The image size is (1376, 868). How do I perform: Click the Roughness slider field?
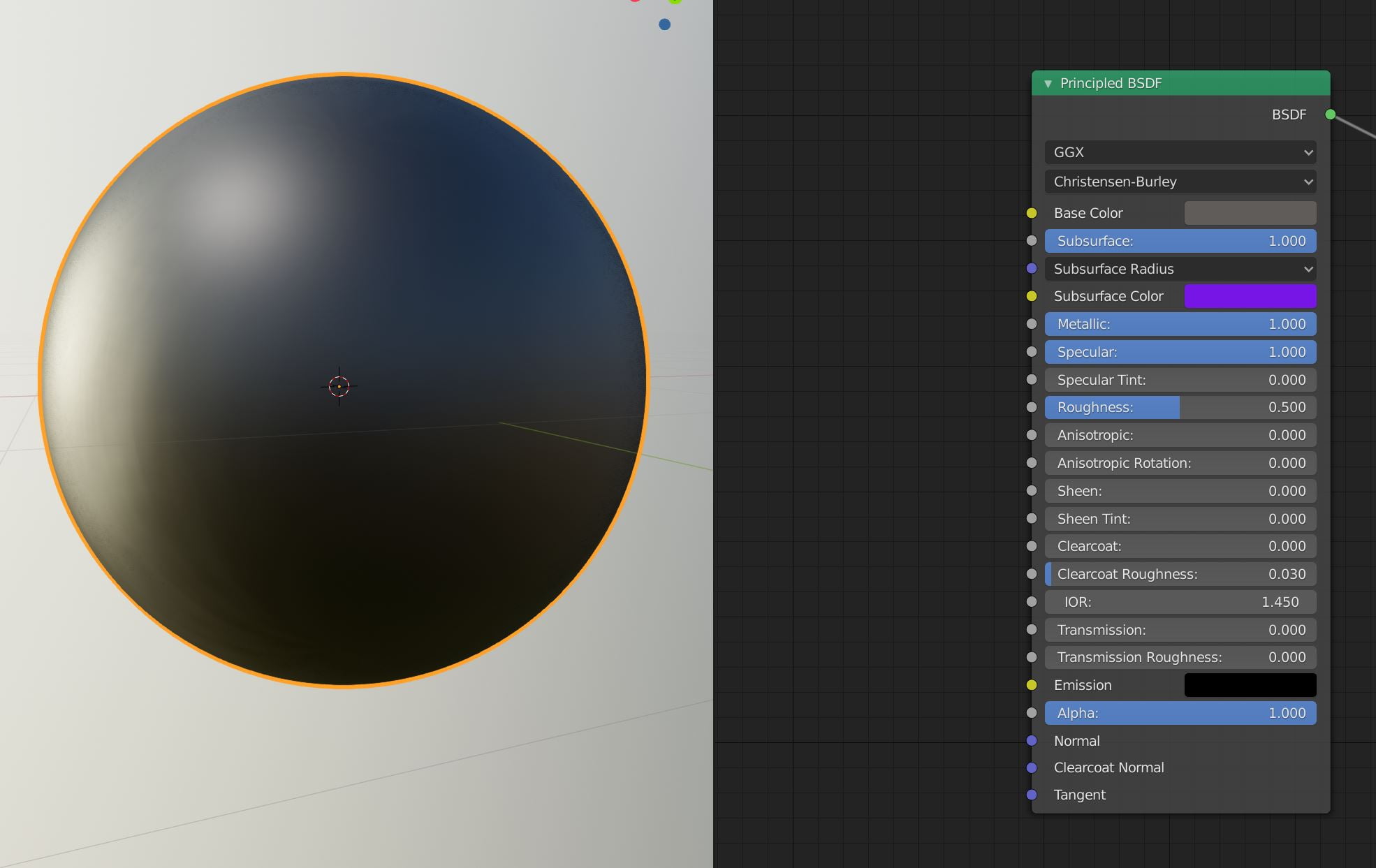1180,407
